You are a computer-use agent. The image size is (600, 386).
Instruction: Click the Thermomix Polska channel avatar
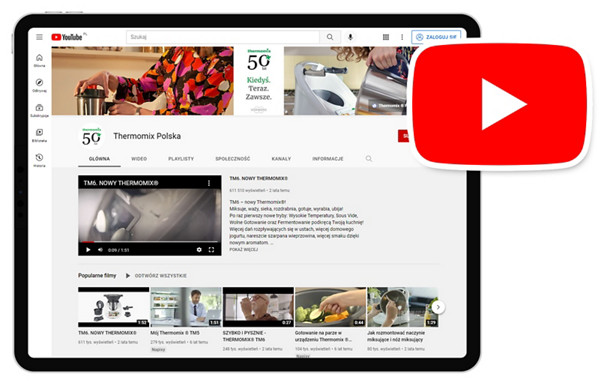click(x=92, y=137)
